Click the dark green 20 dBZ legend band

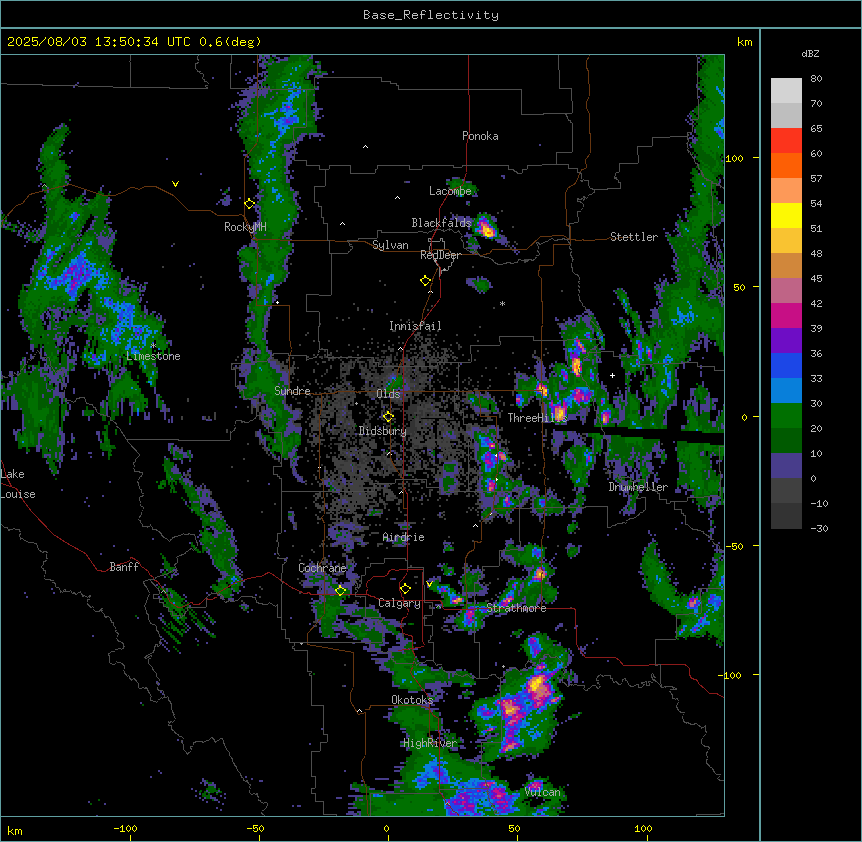point(786,440)
